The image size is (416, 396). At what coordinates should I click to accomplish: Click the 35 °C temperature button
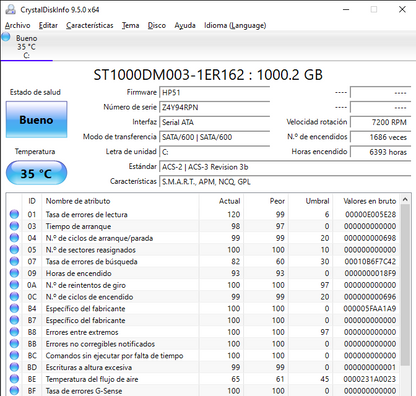[37, 173]
